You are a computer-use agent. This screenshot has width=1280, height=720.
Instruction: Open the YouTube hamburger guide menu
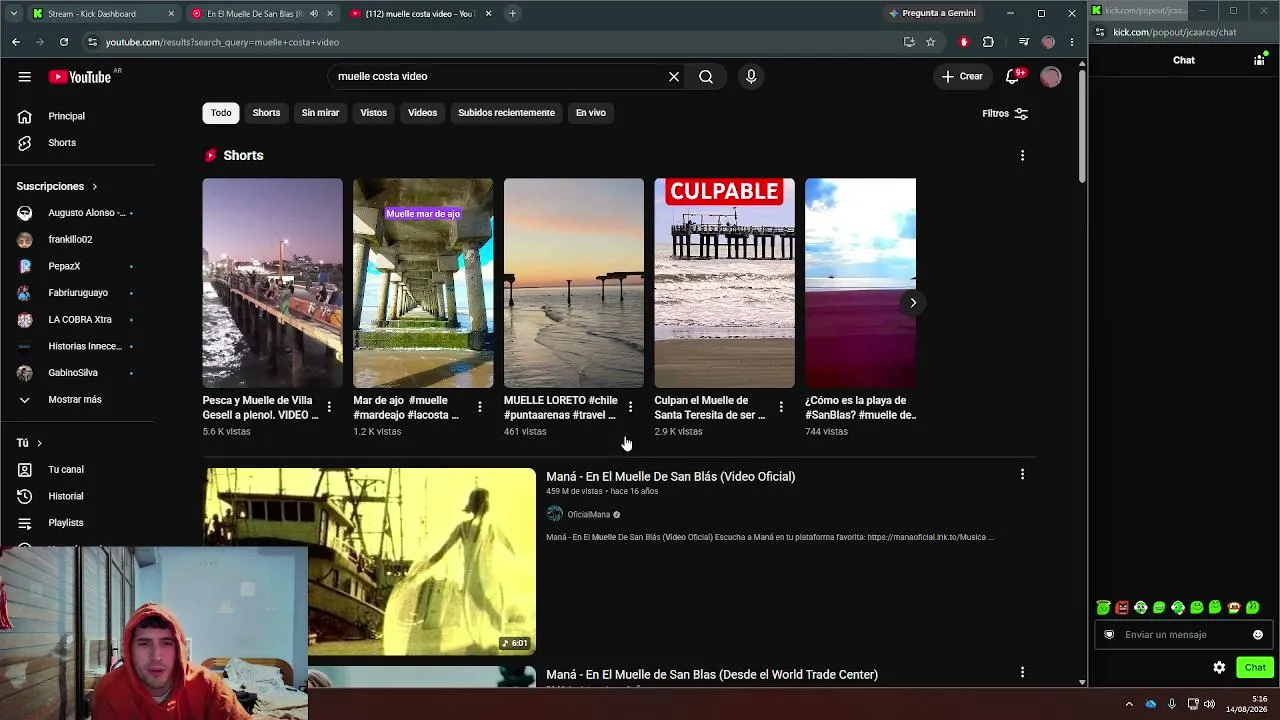coord(25,77)
